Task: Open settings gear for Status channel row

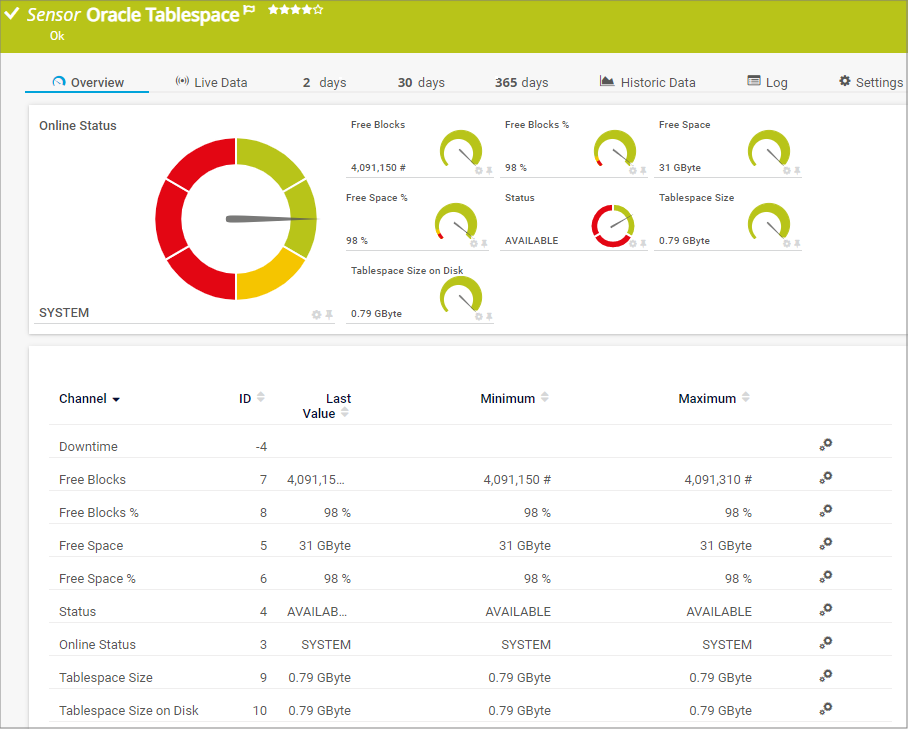Action: [x=825, y=610]
